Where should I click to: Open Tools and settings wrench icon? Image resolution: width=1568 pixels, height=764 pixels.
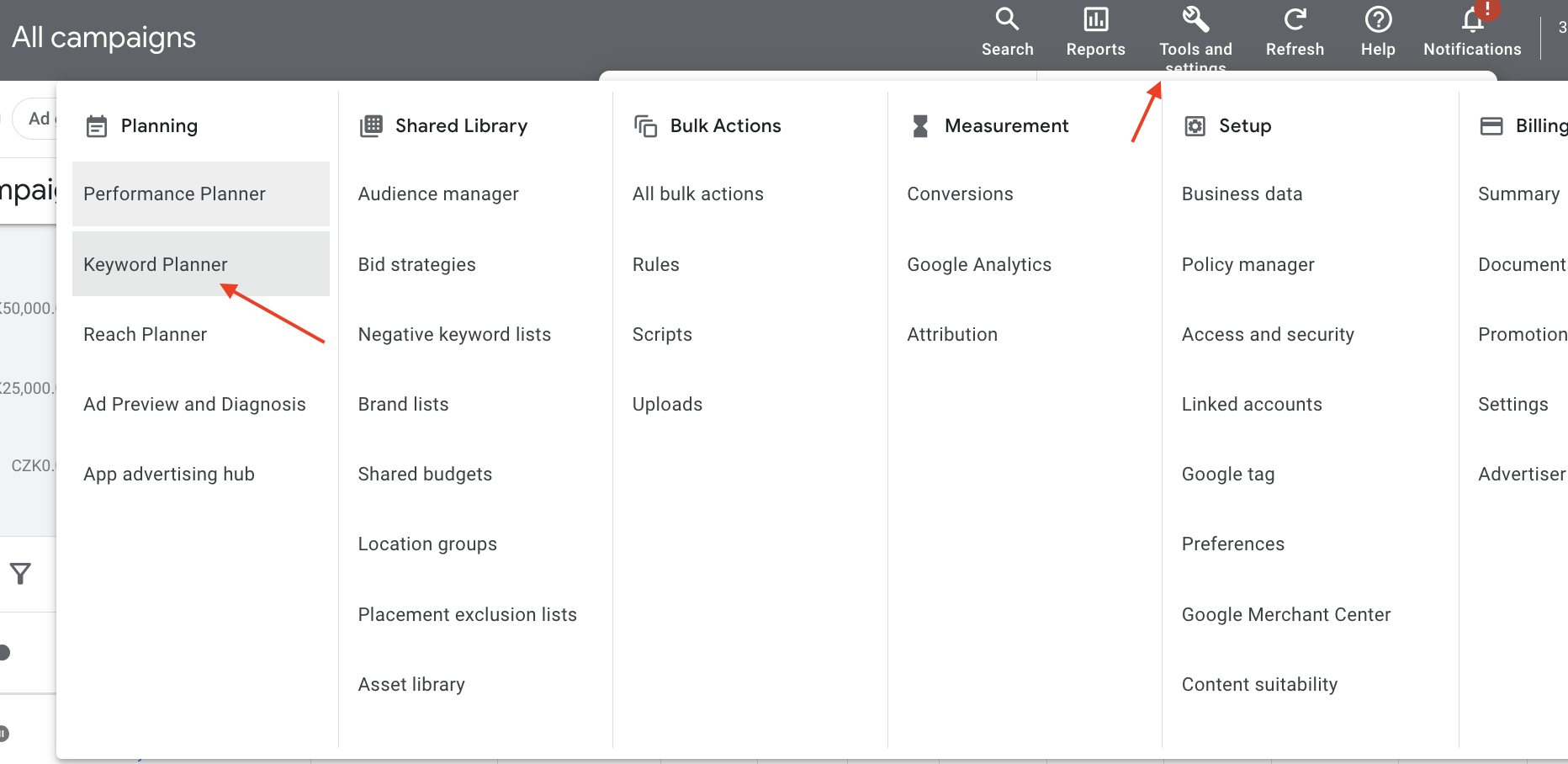click(x=1195, y=19)
